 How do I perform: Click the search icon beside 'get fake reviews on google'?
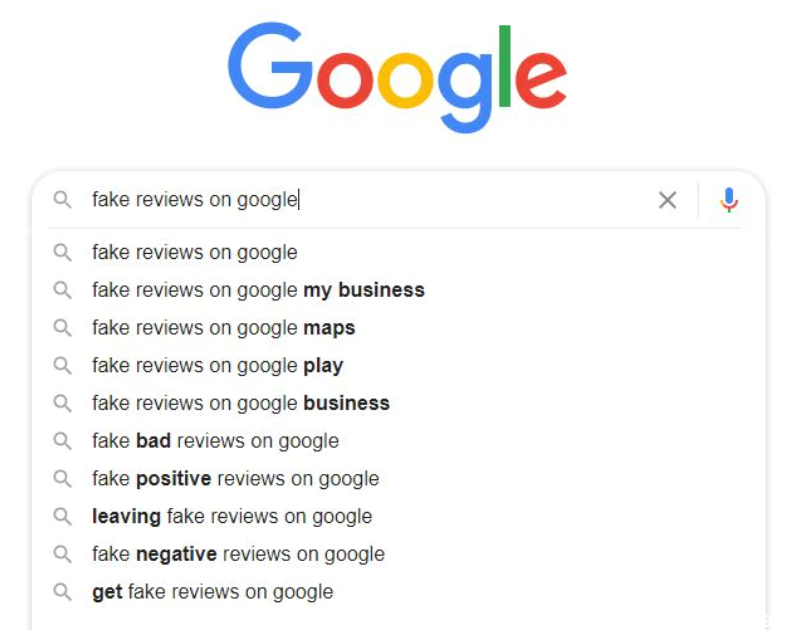click(x=63, y=592)
